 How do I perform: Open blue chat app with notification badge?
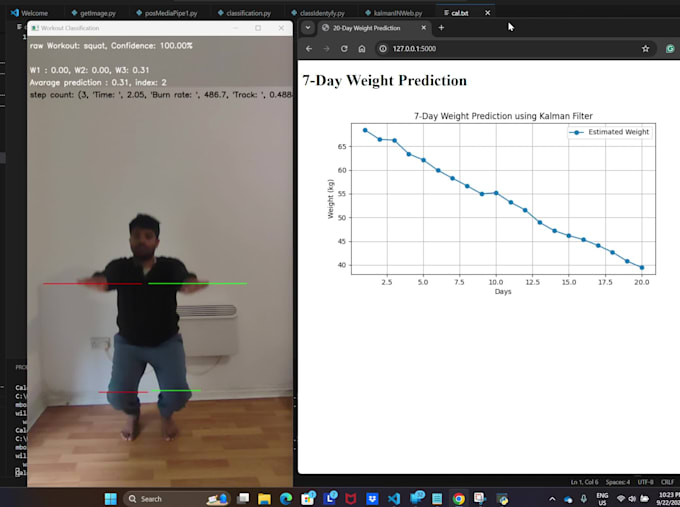[x=417, y=499]
